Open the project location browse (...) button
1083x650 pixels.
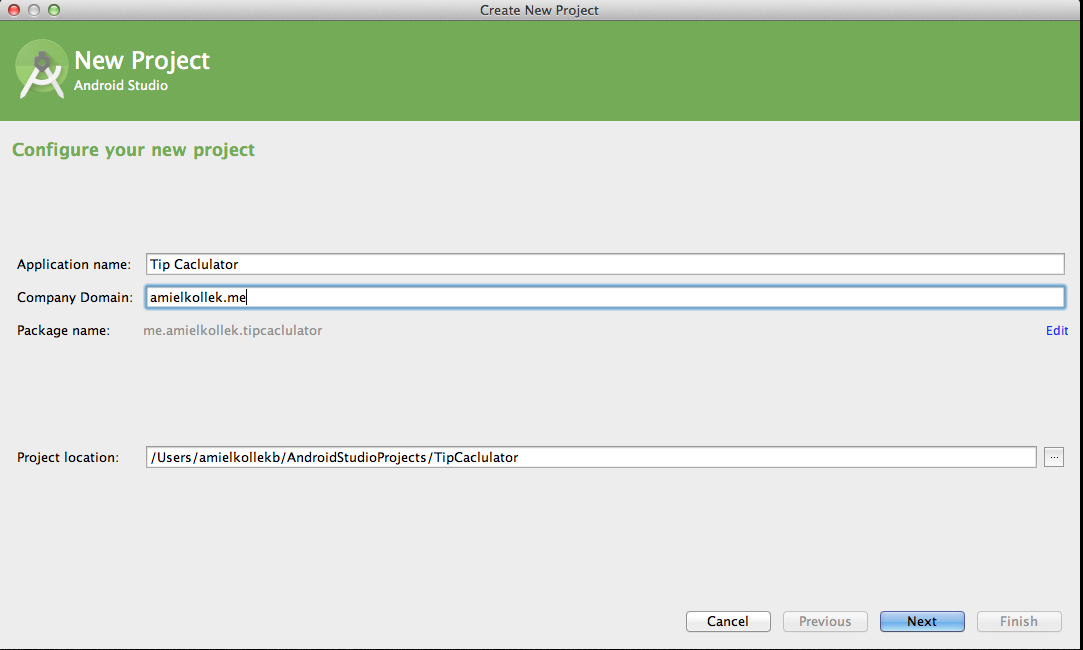pyautogui.click(x=1053, y=457)
